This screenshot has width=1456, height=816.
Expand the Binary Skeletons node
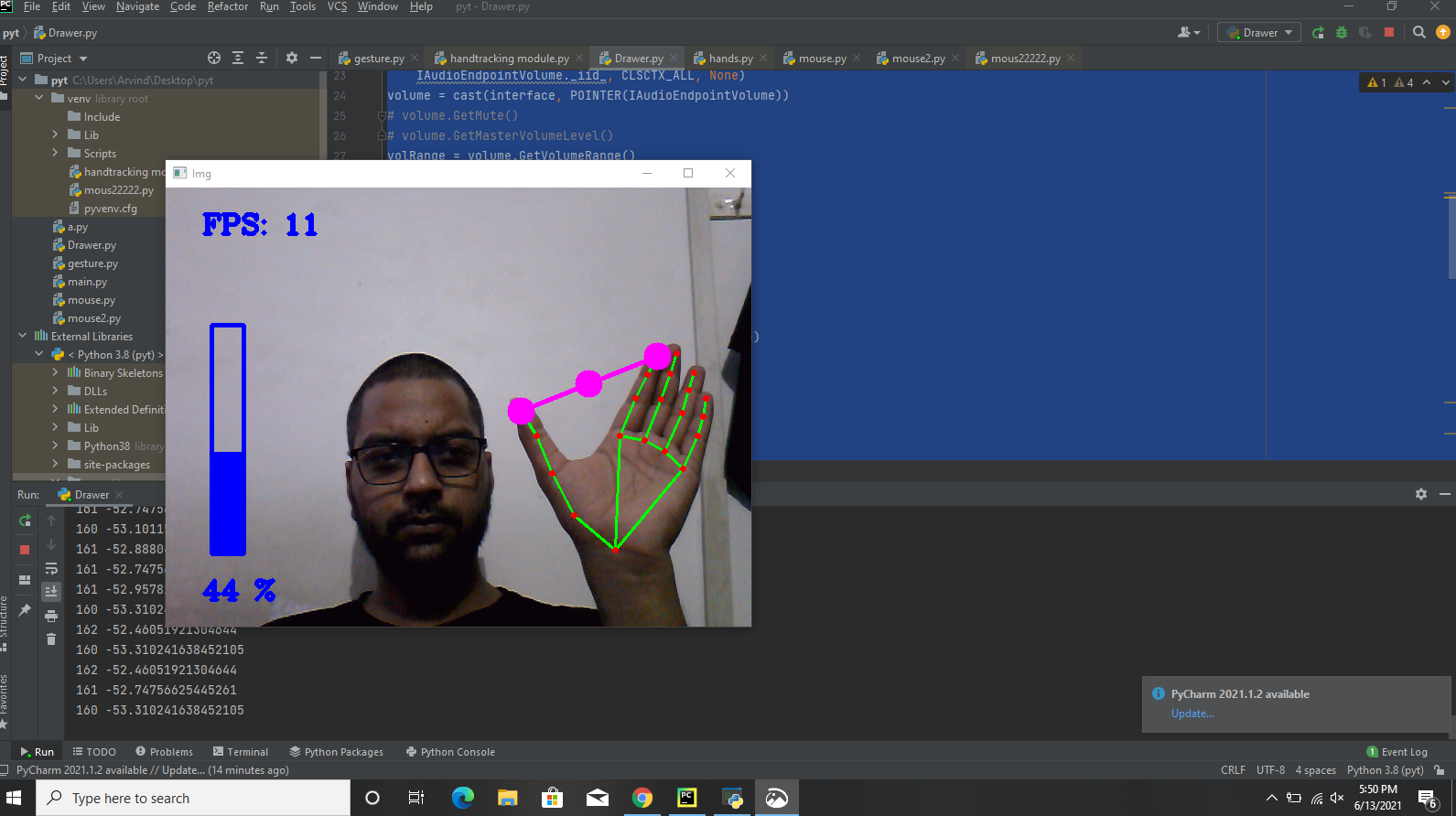[56, 372]
